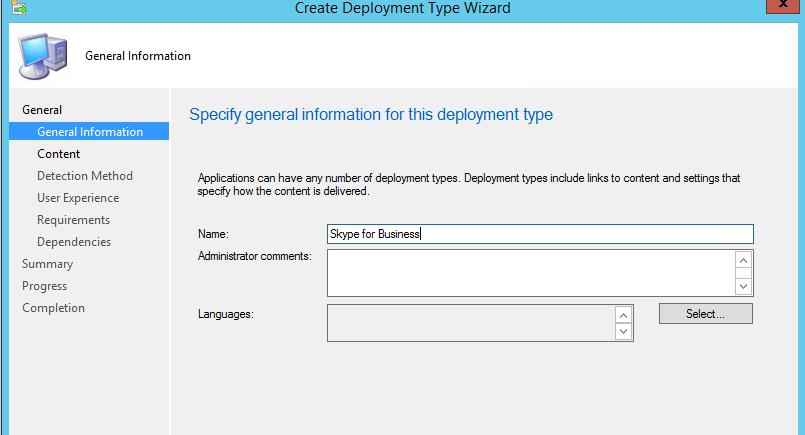Click inside the Languages list box
Image resolution: width=805 pixels, height=435 pixels.
click(x=470, y=323)
